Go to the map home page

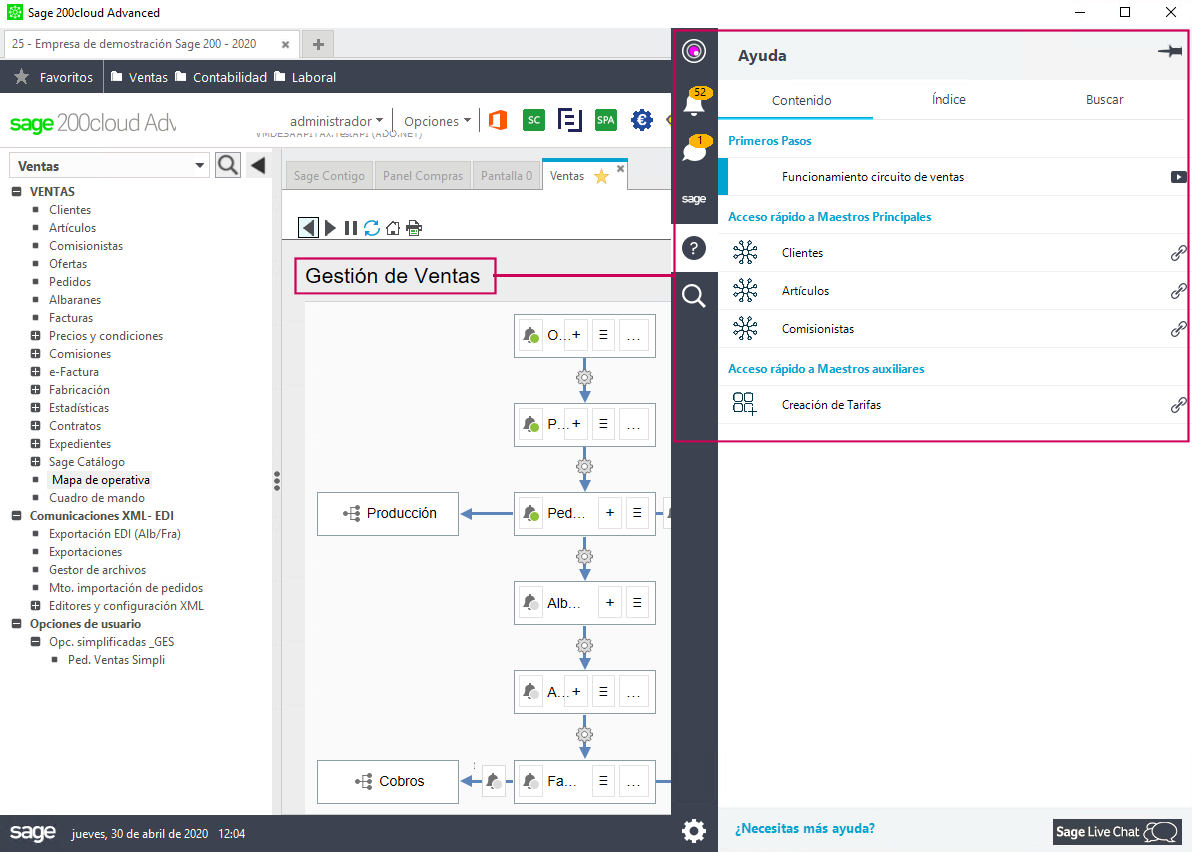coord(393,227)
